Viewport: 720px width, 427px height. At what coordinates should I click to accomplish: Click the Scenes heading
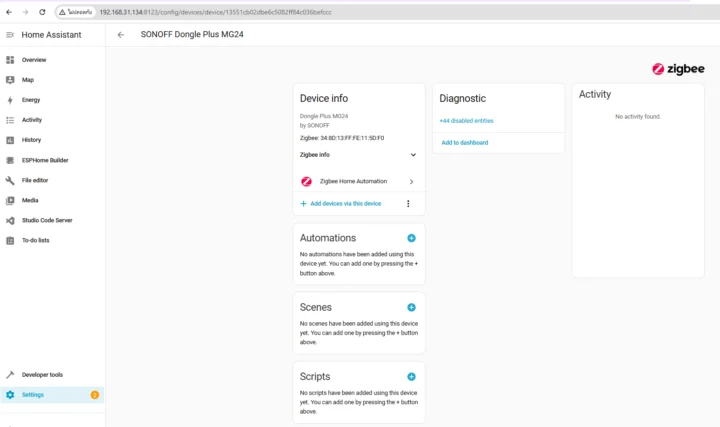[x=315, y=307]
